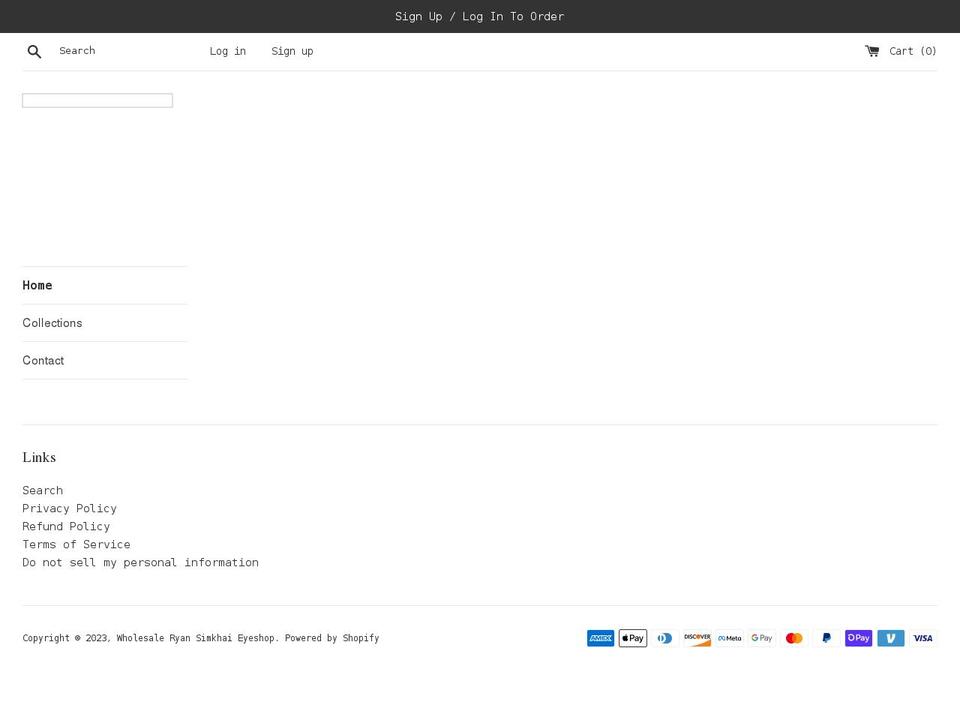Open the Home navigation item
The height and width of the screenshot is (720, 960).
(x=37, y=285)
